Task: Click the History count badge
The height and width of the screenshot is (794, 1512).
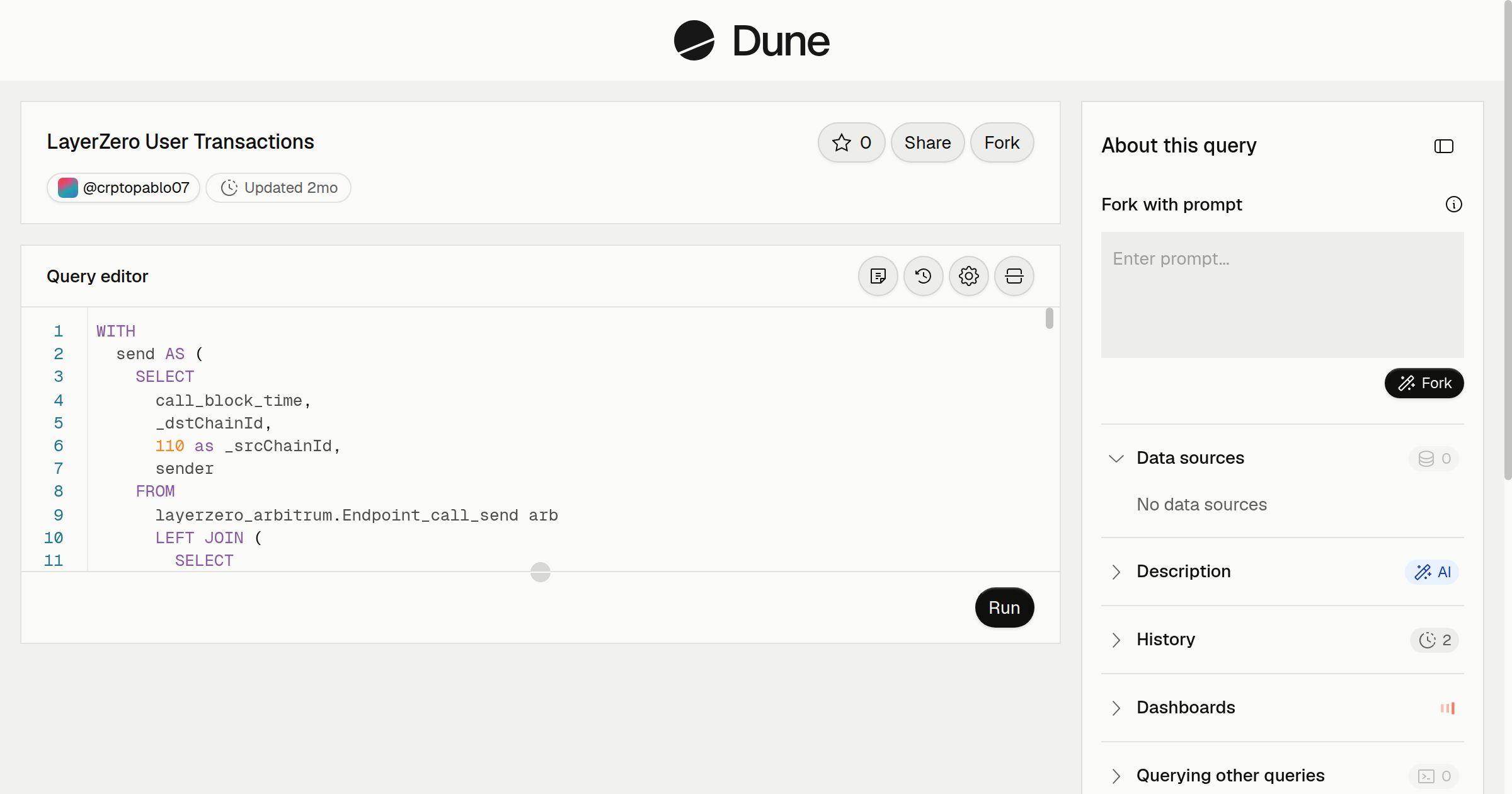Action: [x=1435, y=640]
